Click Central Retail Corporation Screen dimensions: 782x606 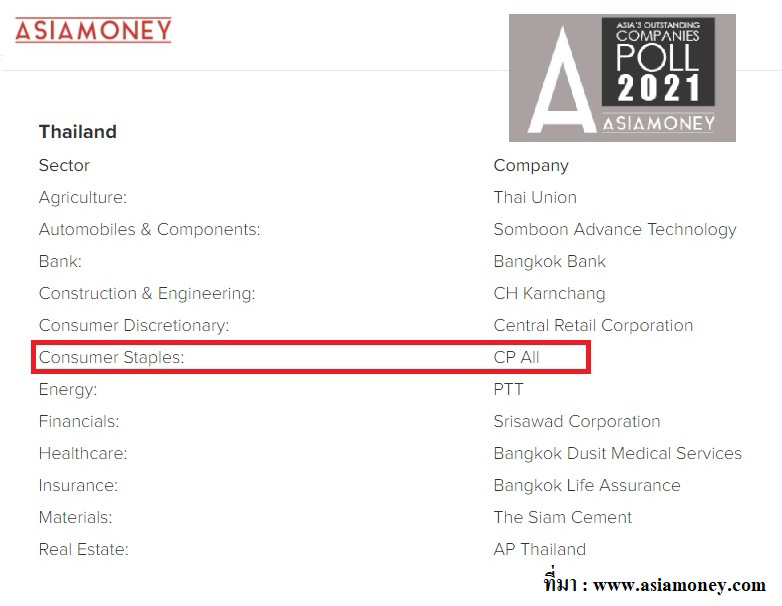593,325
